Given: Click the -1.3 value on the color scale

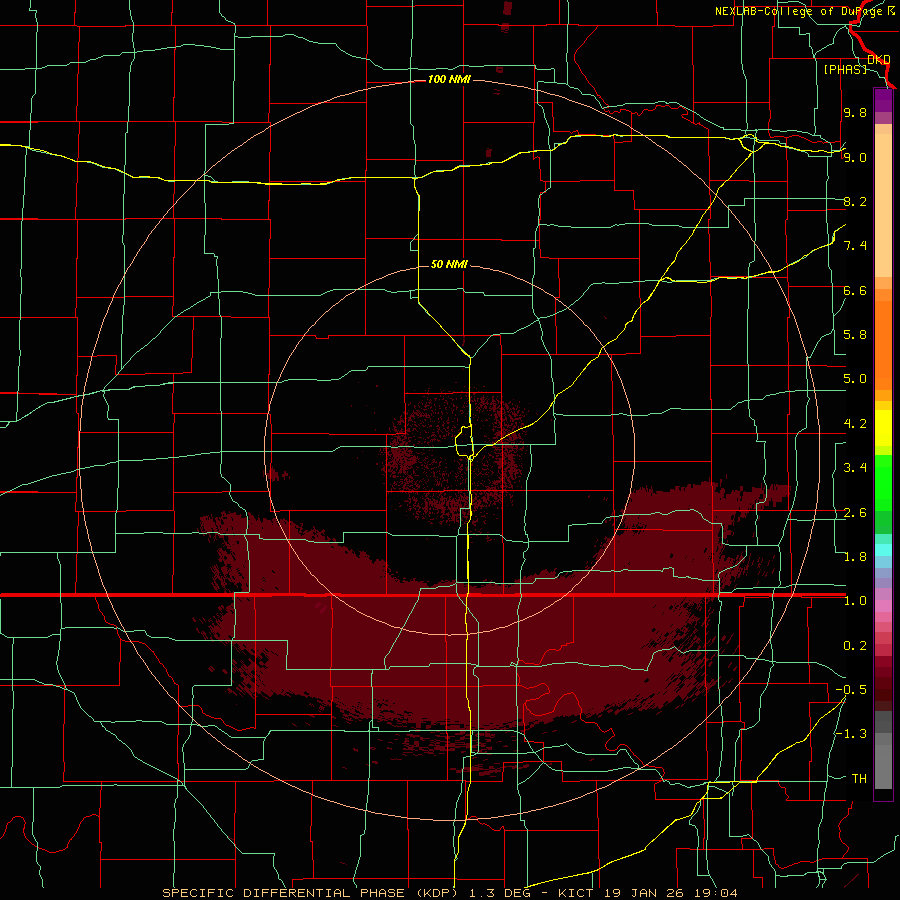Looking at the screenshot, I should coord(851,734).
